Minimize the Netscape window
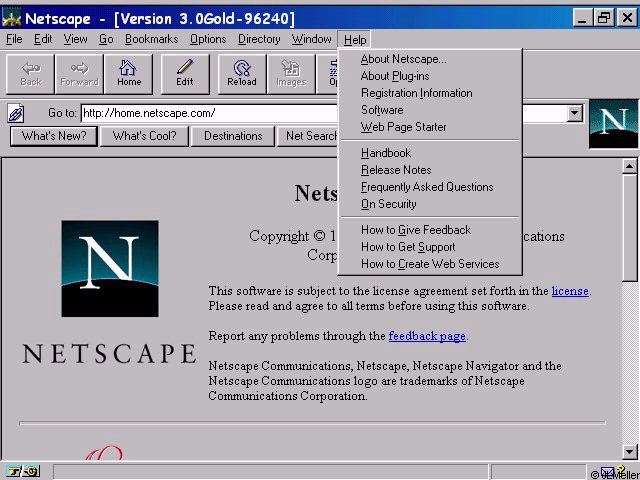Image resolution: width=640 pixels, height=480 pixels. (582, 18)
